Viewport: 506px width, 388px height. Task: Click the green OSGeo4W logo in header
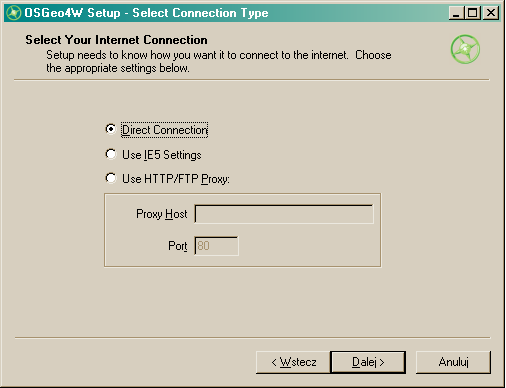click(x=465, y=49)
